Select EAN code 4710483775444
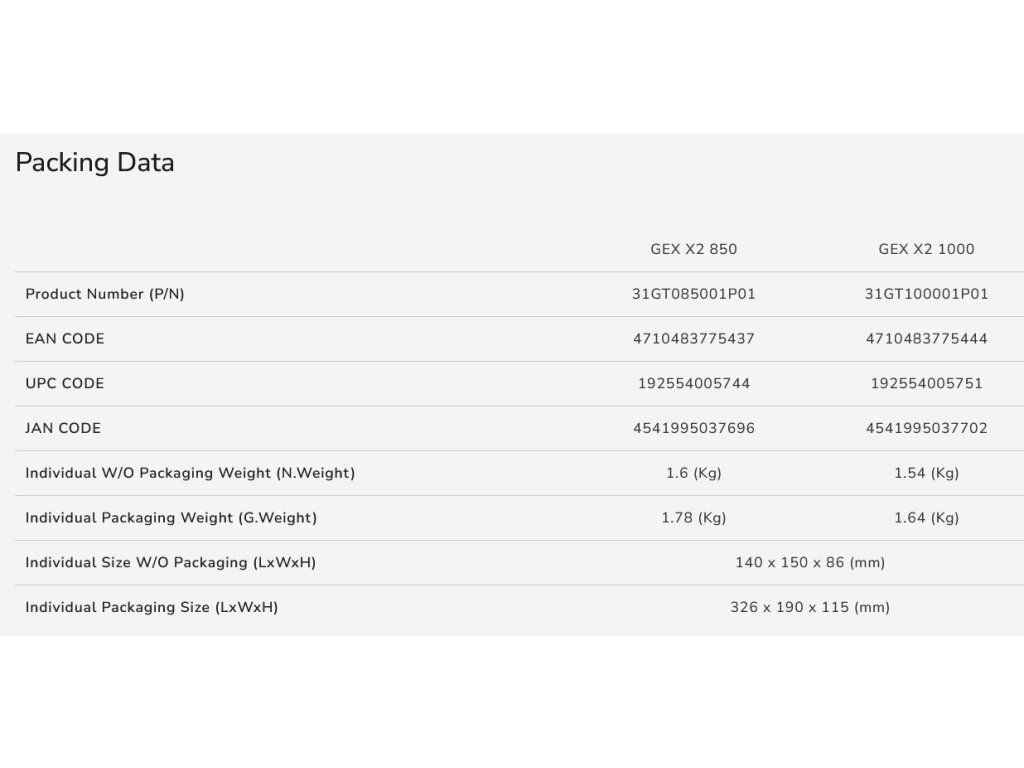The width and height of the screenshot is (1024, 768). click(926, 339)
